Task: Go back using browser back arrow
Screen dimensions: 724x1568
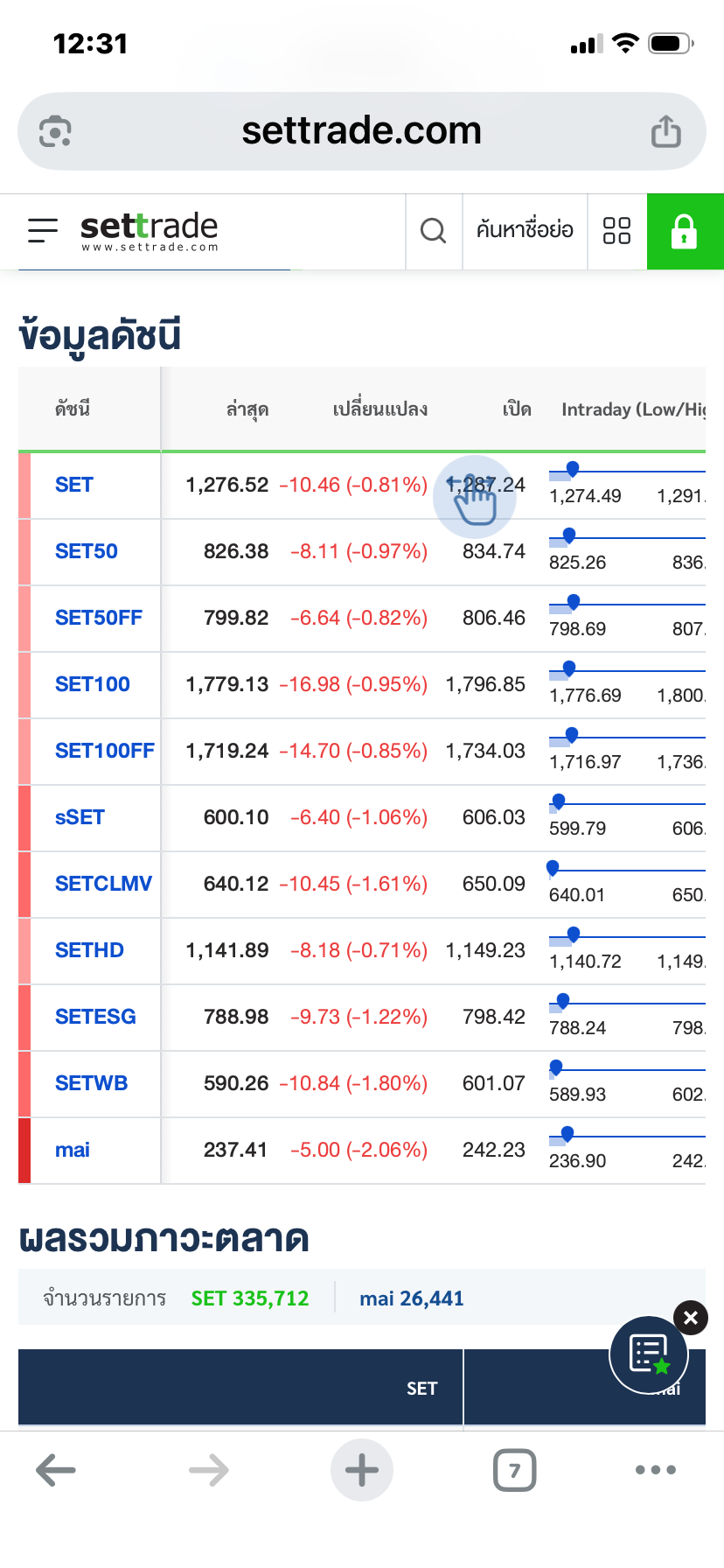Action: (56, 1470)
